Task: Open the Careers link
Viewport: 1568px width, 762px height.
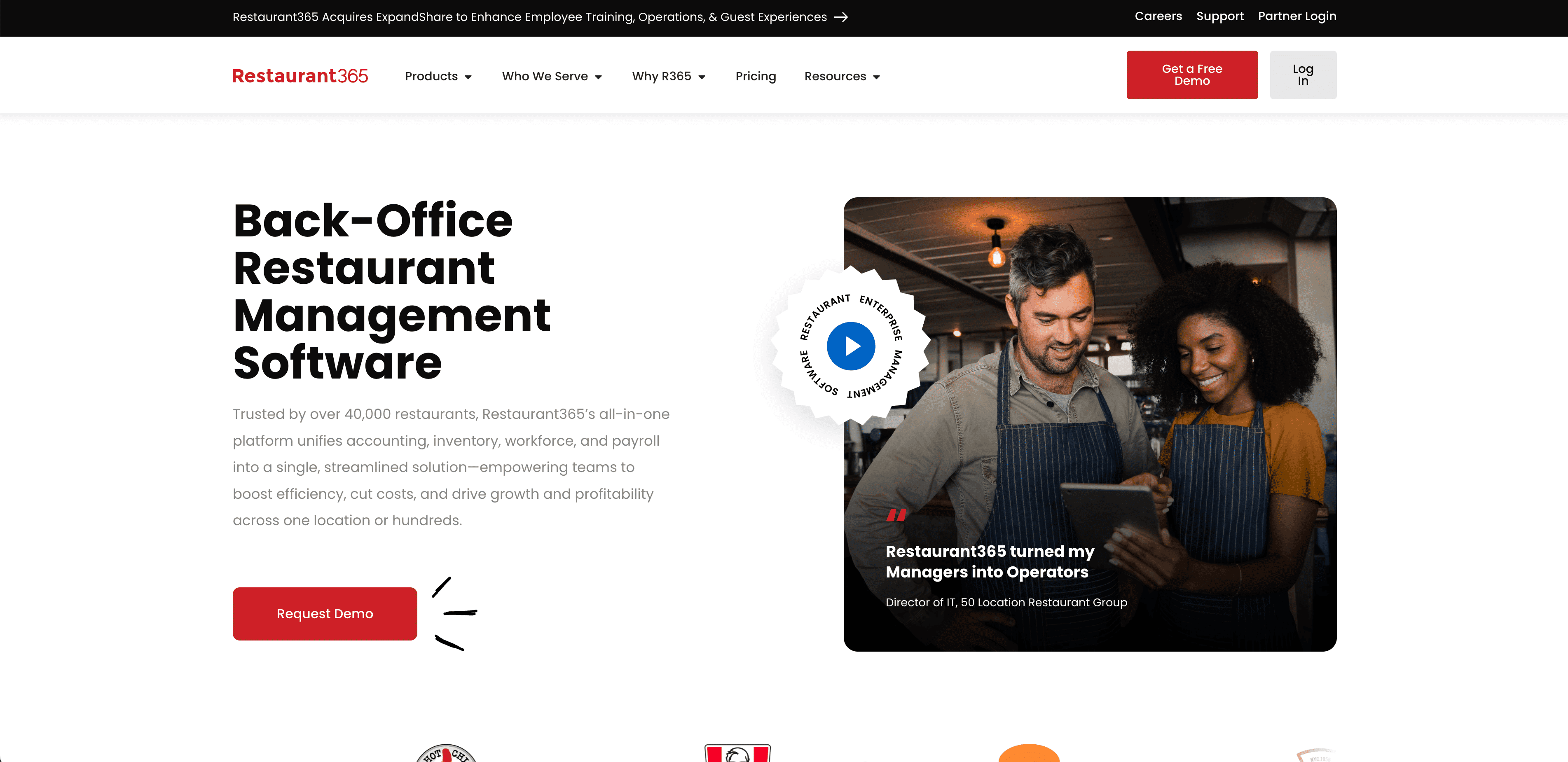Action: (1158, 16)
